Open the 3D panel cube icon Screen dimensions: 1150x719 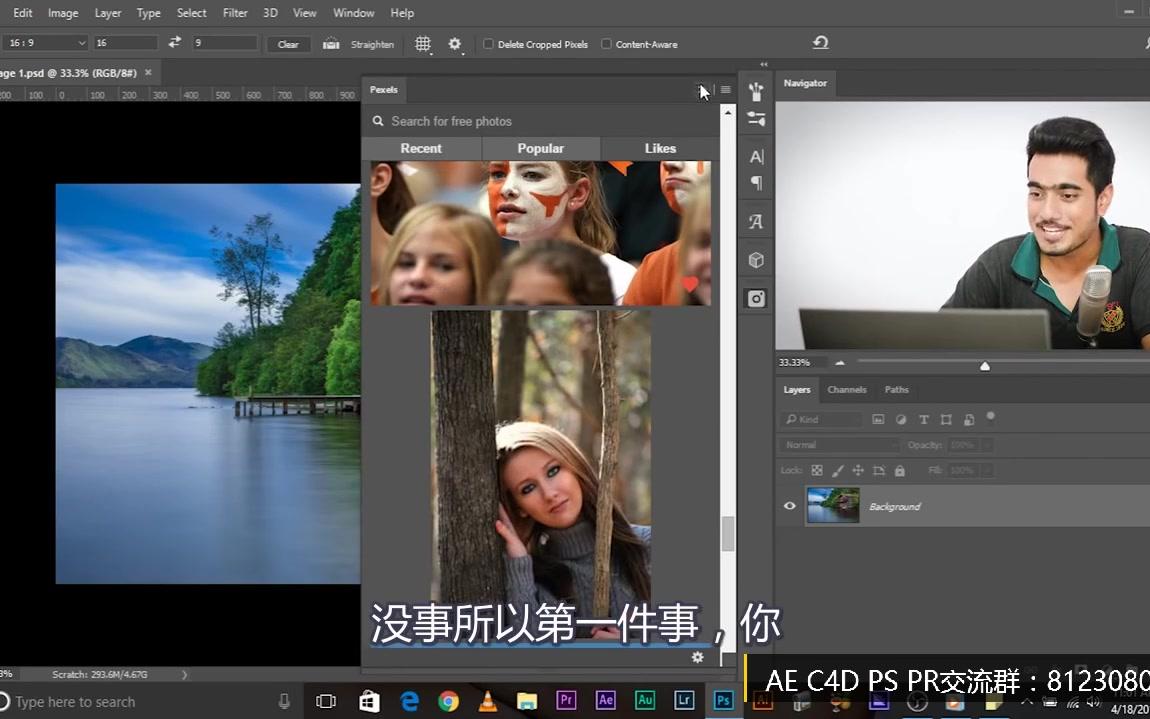tap(756, 259)
